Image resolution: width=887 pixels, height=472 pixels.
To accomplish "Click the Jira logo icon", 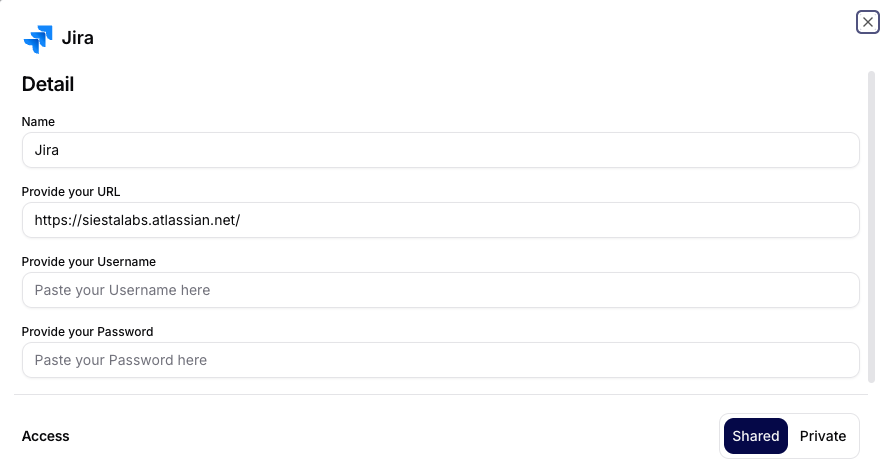I will [x=37, y=39].
